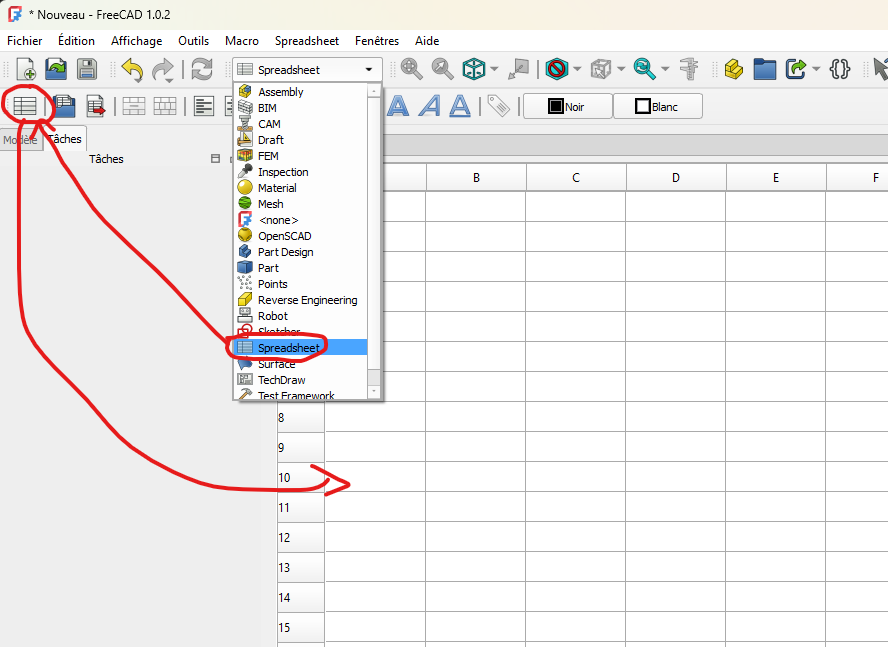Click the alias tag icon
888x647 pixels.
pos(498,106)
